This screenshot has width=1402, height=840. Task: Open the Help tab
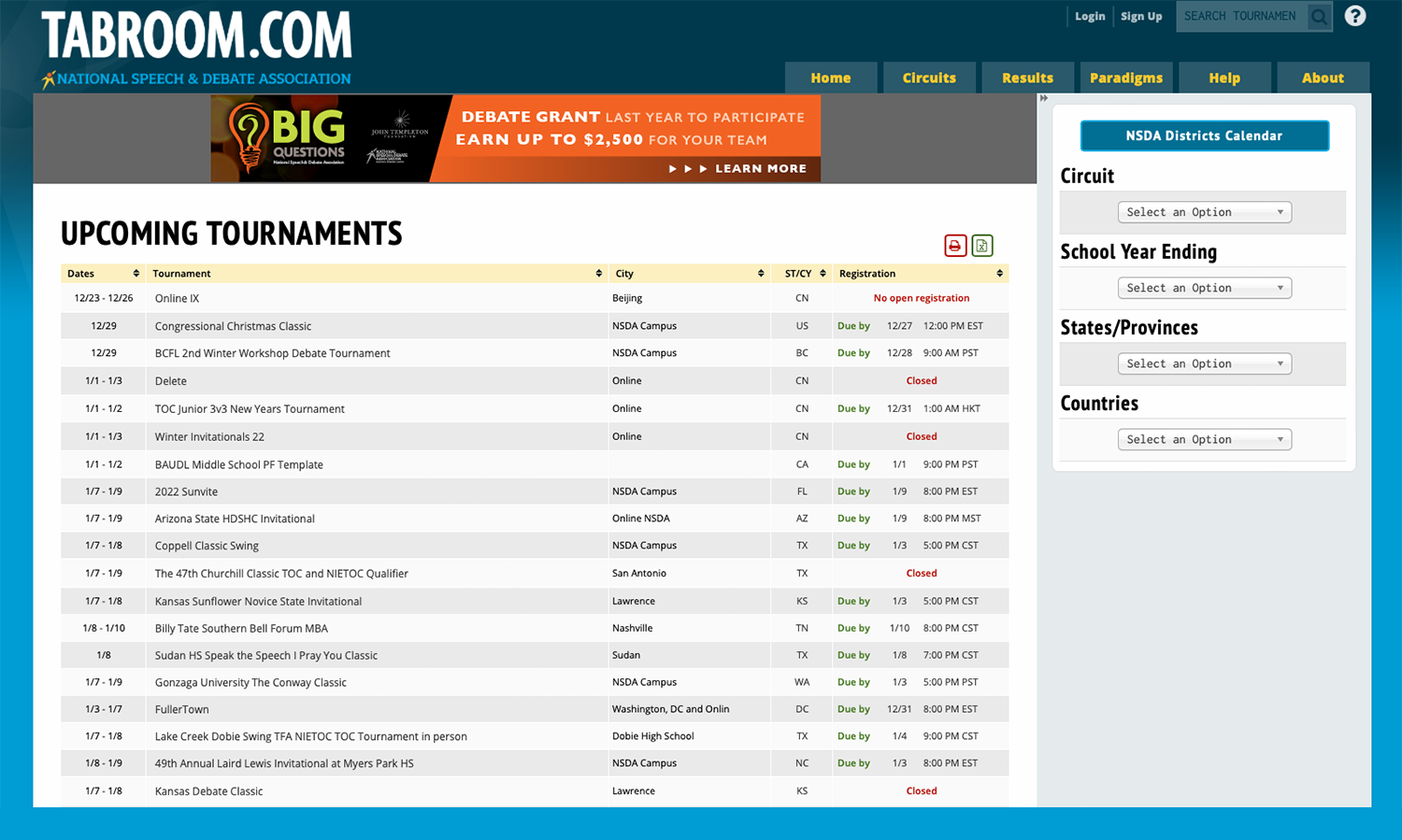point(1224,78)
